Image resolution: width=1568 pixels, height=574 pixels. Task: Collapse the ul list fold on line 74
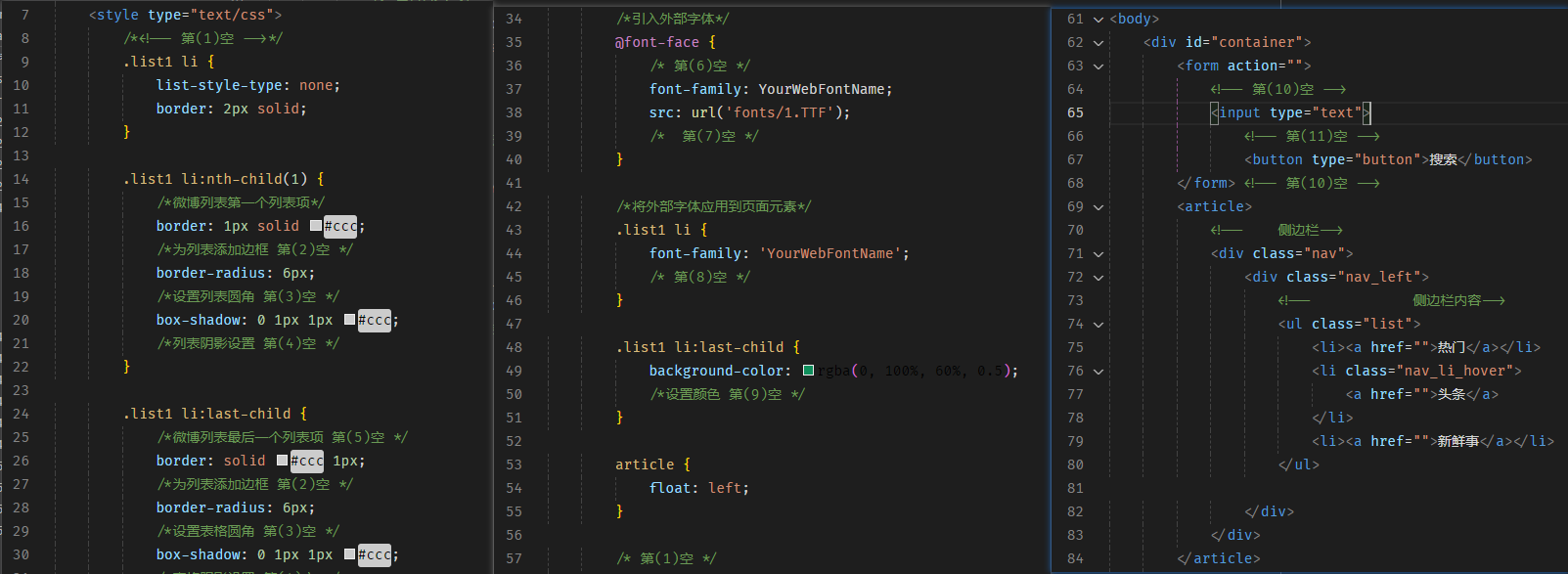click(x=1098, y=324)
